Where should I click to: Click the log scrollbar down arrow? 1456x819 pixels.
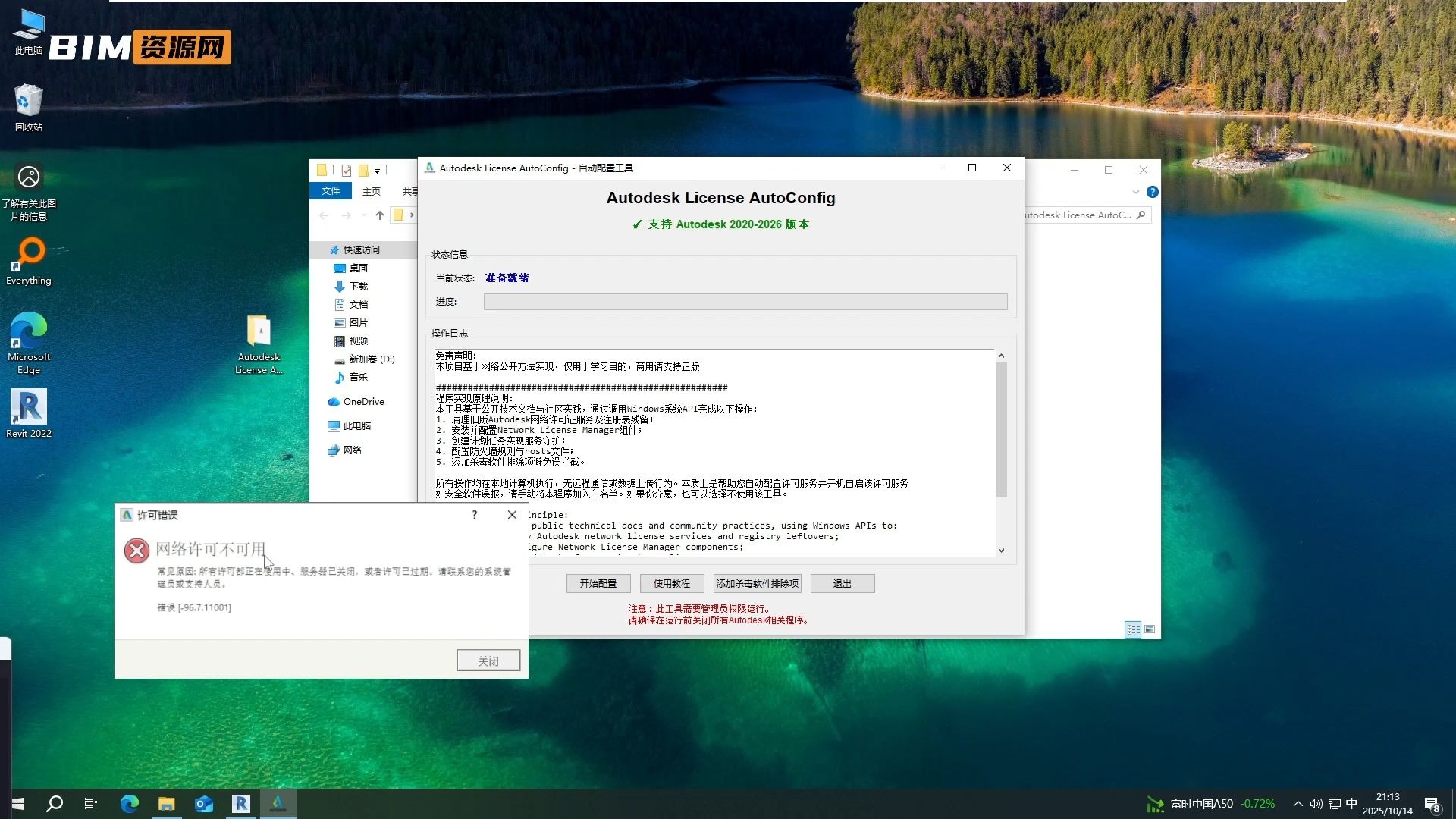coord(1001,550)
